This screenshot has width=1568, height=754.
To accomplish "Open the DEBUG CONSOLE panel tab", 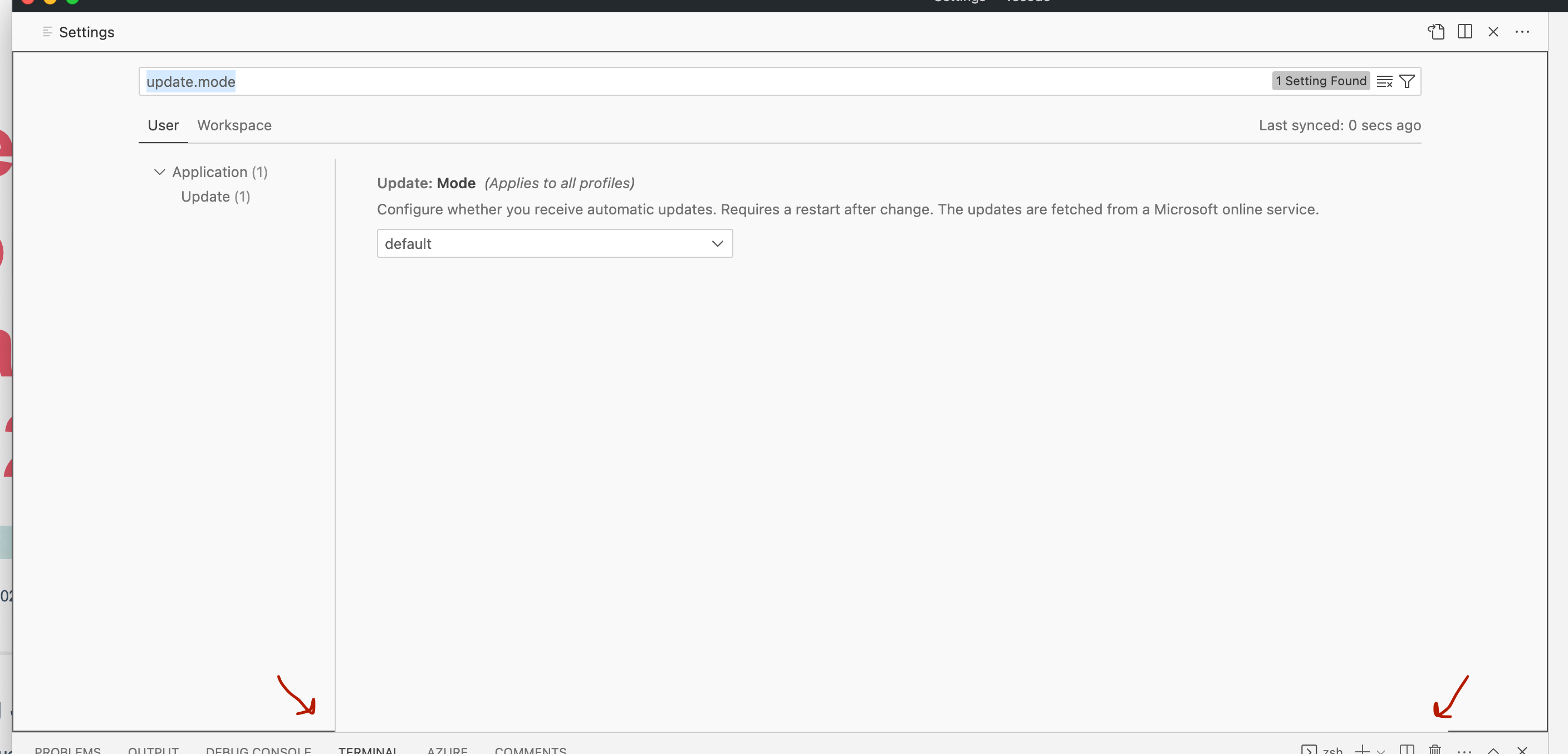I will 258,750.
